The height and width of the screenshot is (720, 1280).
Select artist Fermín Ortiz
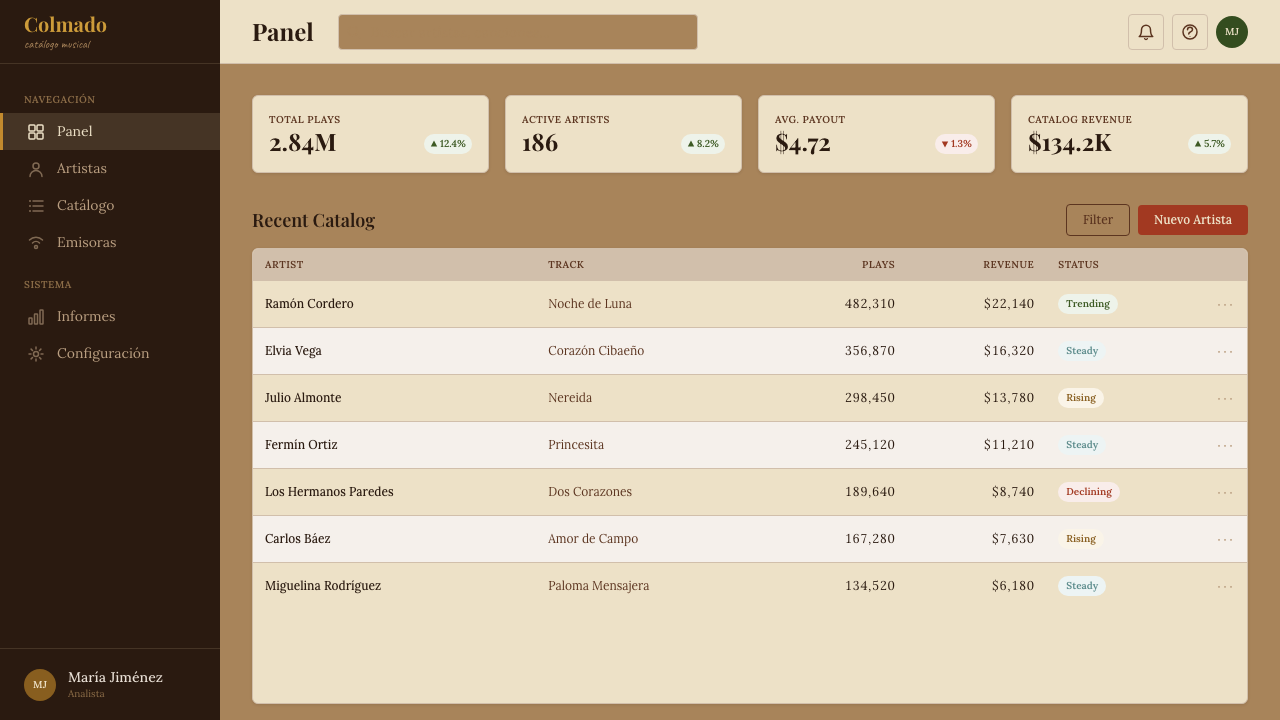(x=301, y=445)
